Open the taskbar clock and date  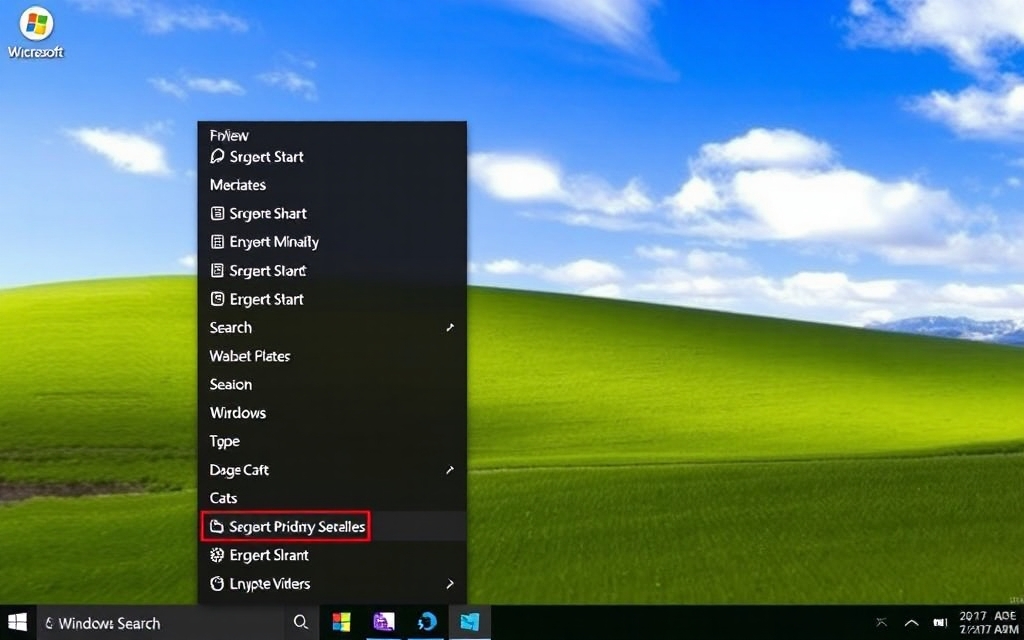tap(987, 622)
